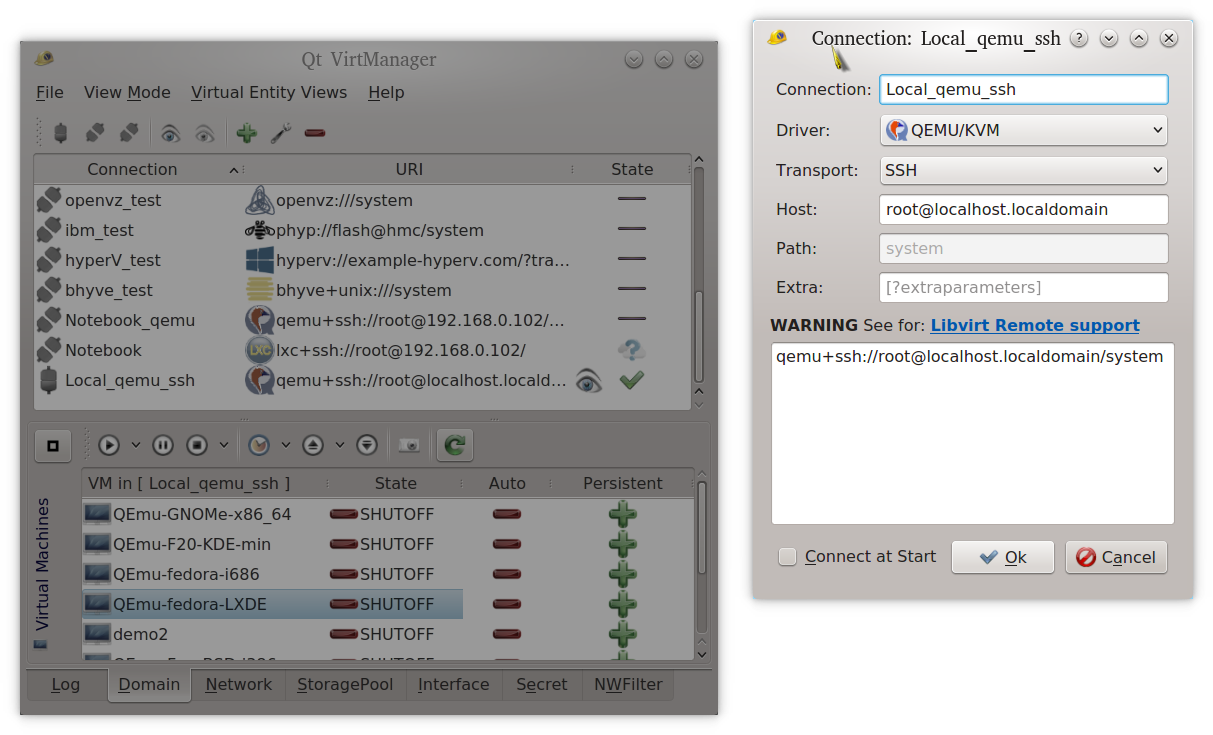This screenshot has height=735, width=1213.
Task: Sort by the Connection column header
Action: [x=138, y=169]
